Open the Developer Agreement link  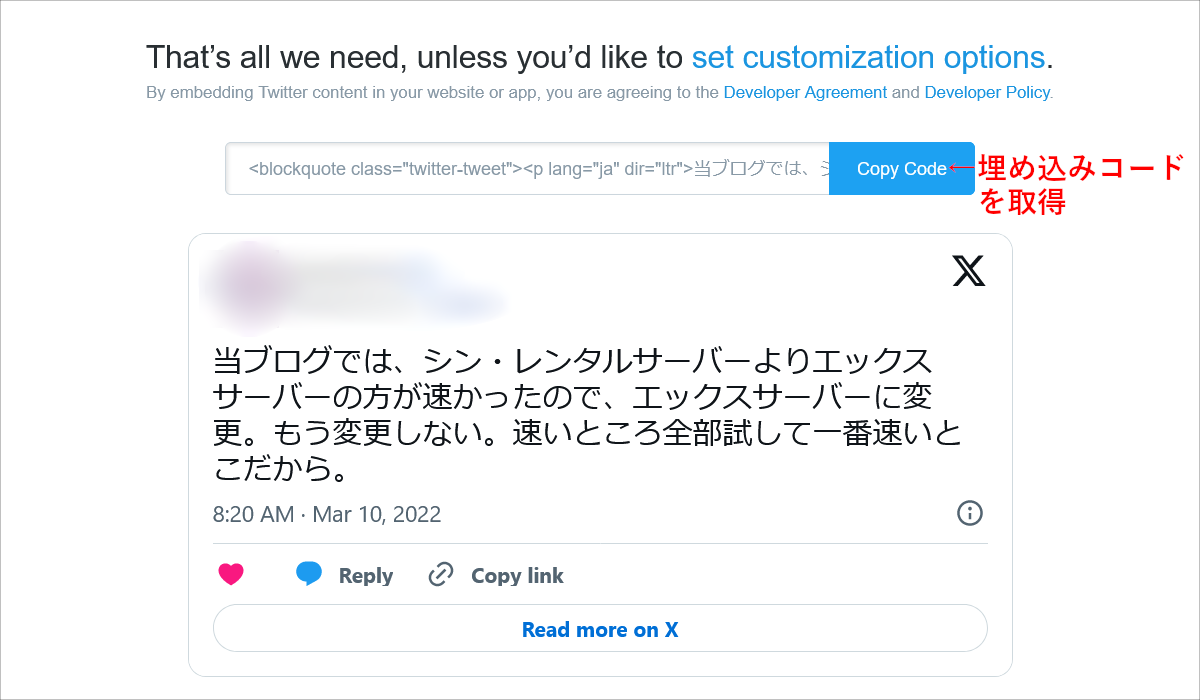pyautogui.click(x=805, y=92)
